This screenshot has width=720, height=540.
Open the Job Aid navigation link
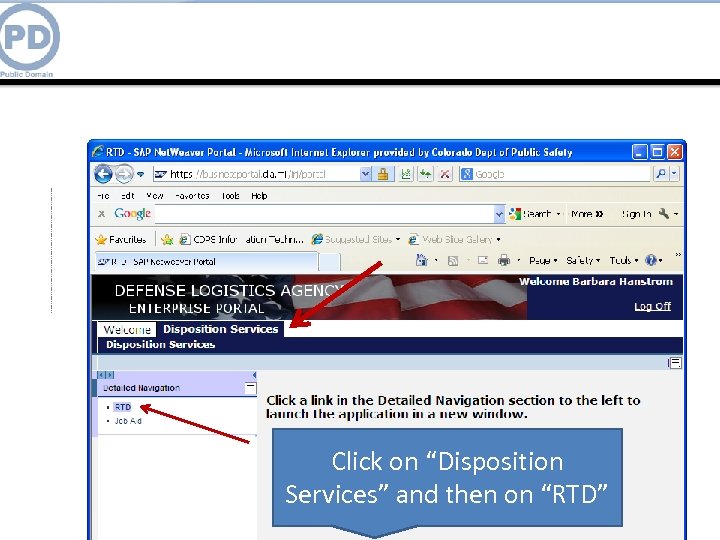[128, 421]
